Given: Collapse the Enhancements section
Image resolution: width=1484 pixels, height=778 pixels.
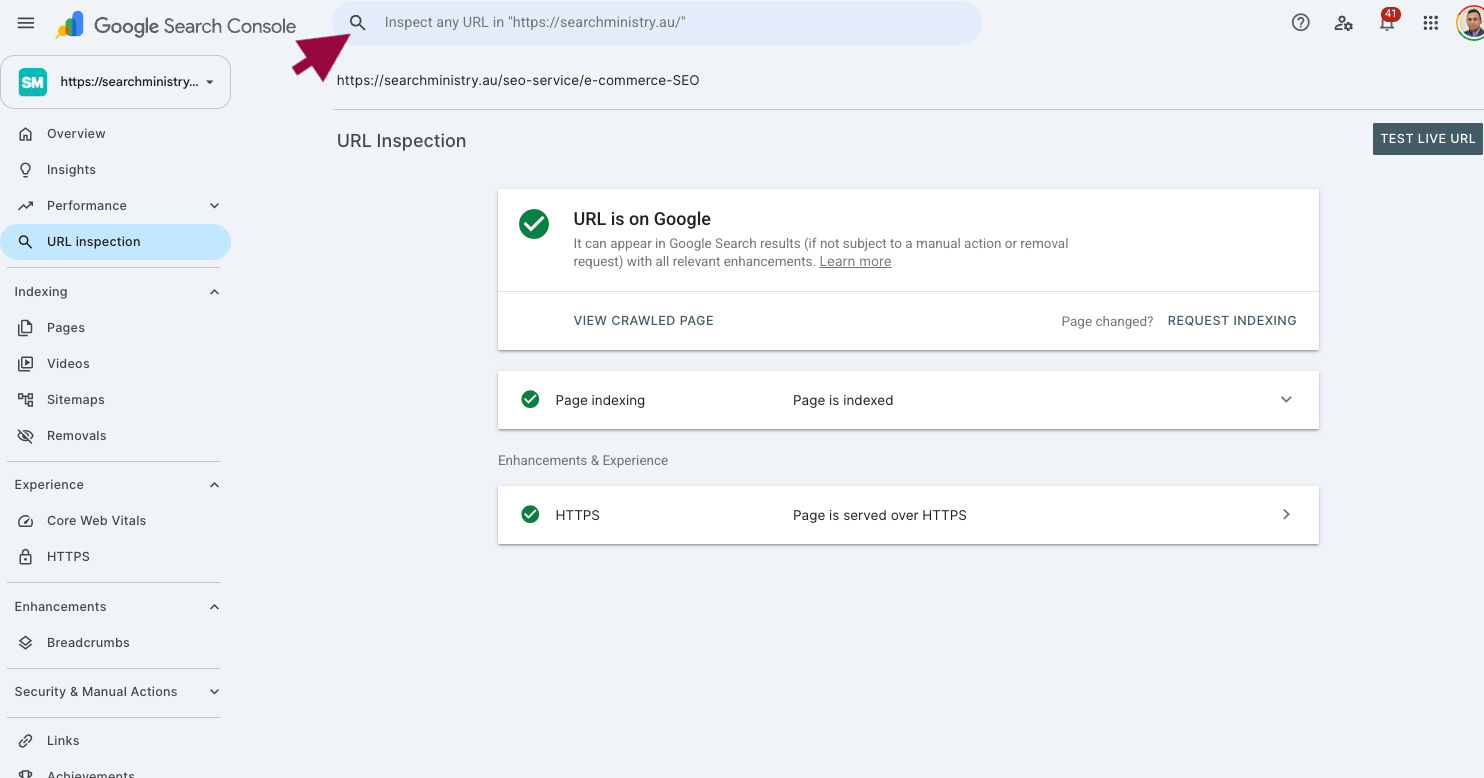Looking at the screenshot, I should [x=214, y=607].
